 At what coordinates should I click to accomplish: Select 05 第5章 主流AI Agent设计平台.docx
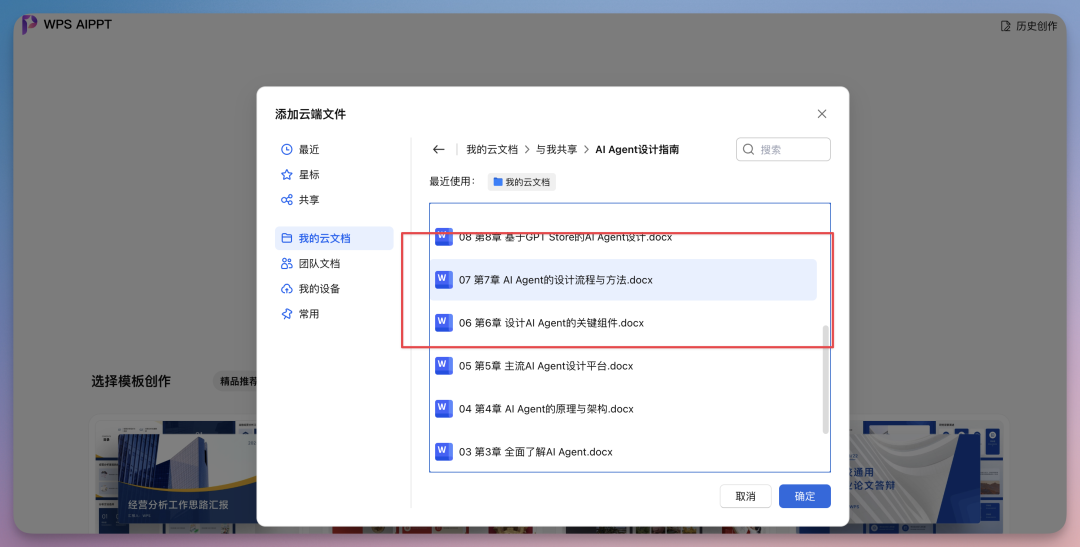pyautogui.click(x=623, y=366)
